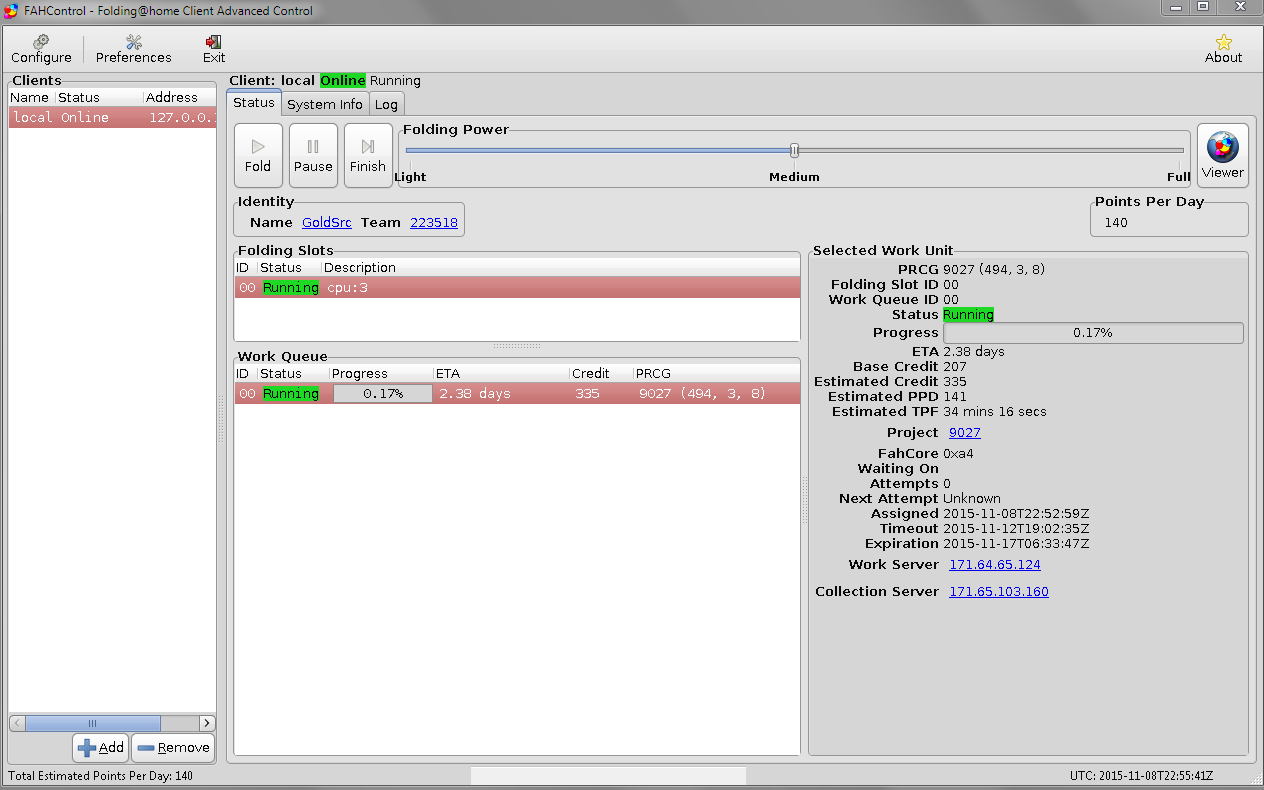The image size is (1264, 790).
Task: Click the FahCore 0xa4 value
Action: (958, 454)
